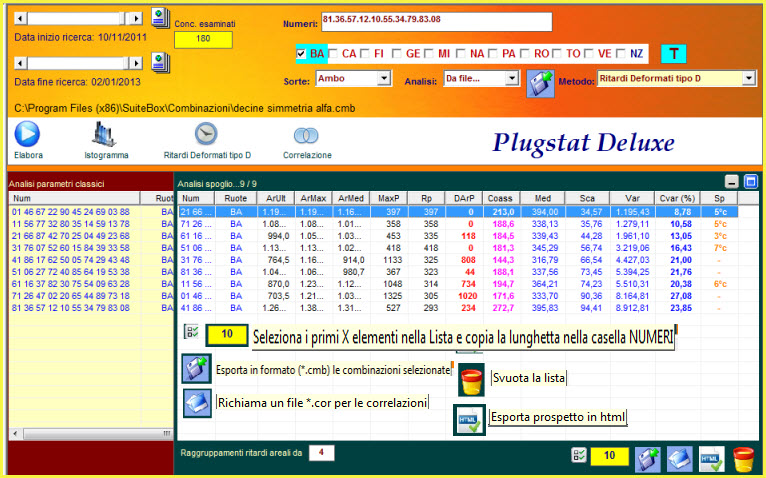Enable the FI wheel checkbox

tap(365, 54)
